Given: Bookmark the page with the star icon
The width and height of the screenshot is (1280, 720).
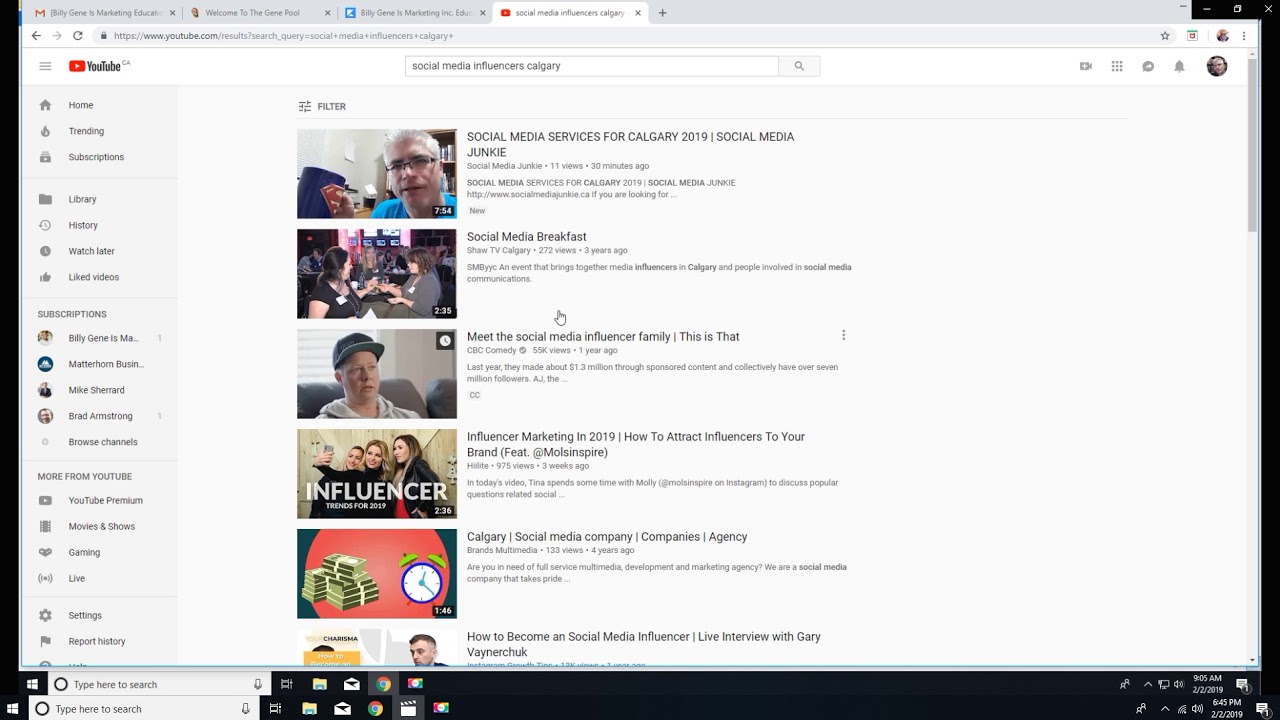Looking at the screenshot, I should coord(1165,36).
